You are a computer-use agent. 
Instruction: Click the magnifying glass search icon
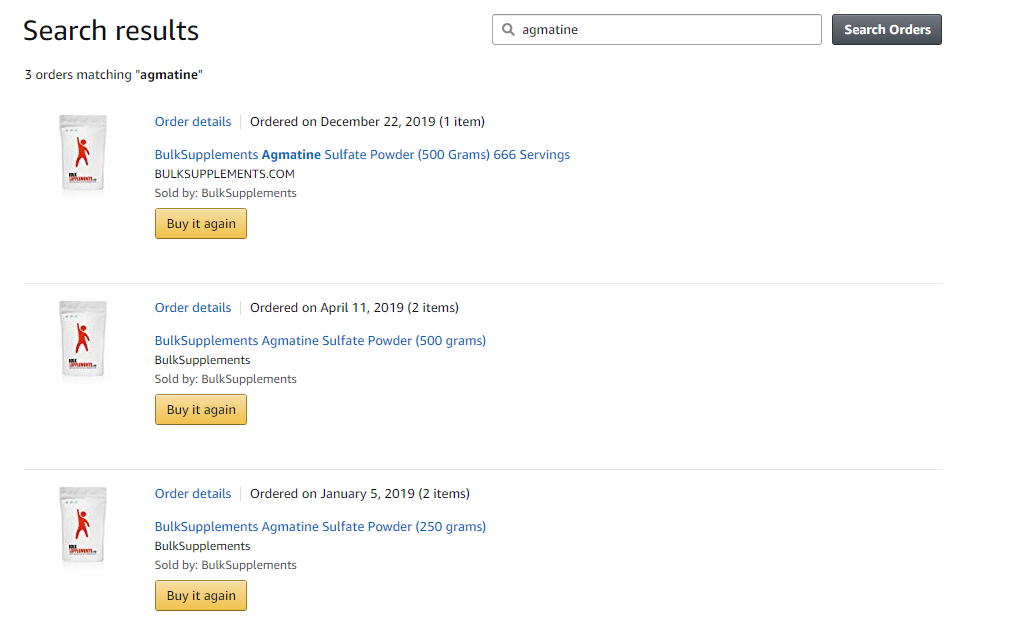click(x=508, y=29)
